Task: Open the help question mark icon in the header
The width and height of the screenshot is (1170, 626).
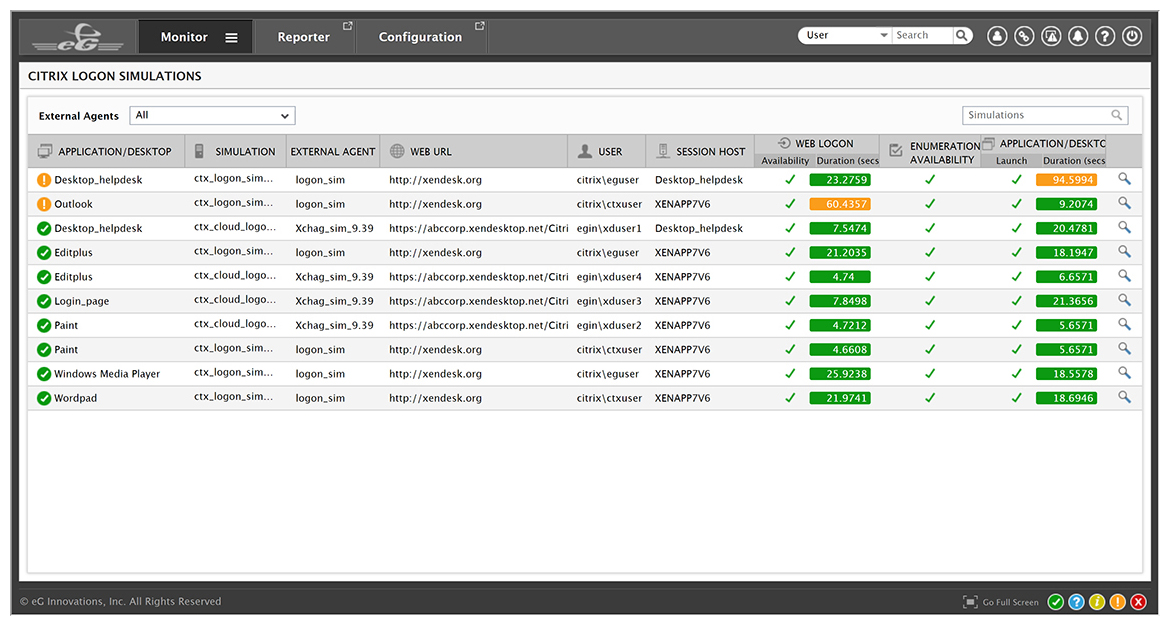Action: 1105,36
